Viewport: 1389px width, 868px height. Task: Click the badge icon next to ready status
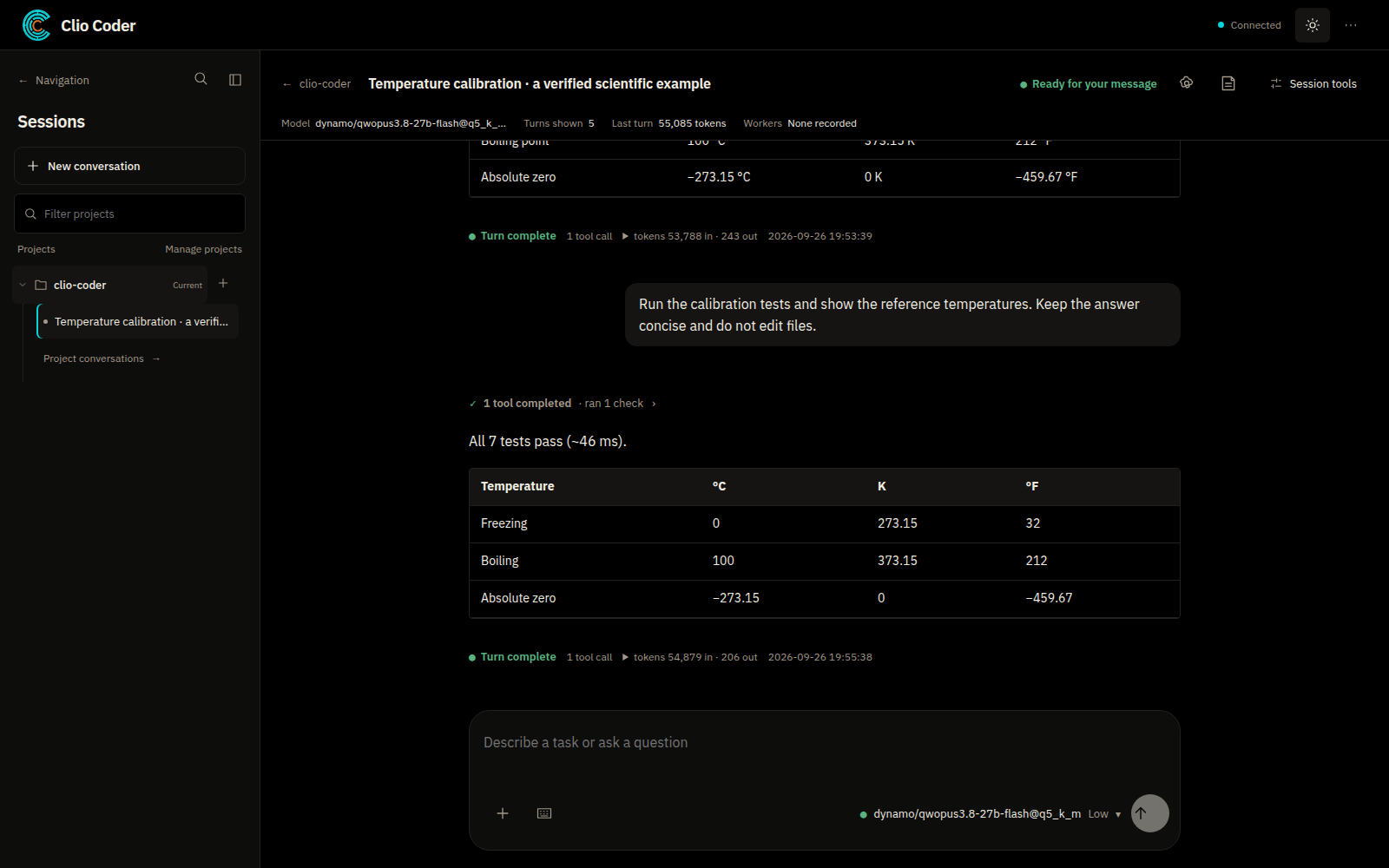click(1187, 82)
